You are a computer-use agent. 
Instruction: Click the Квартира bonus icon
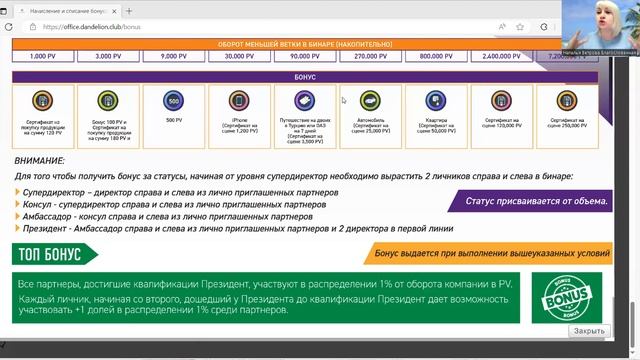pos(436,100)
